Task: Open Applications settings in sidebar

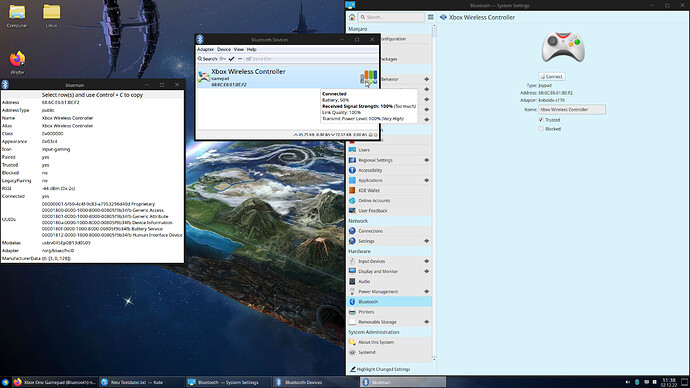Action: (x=389, y=180)
